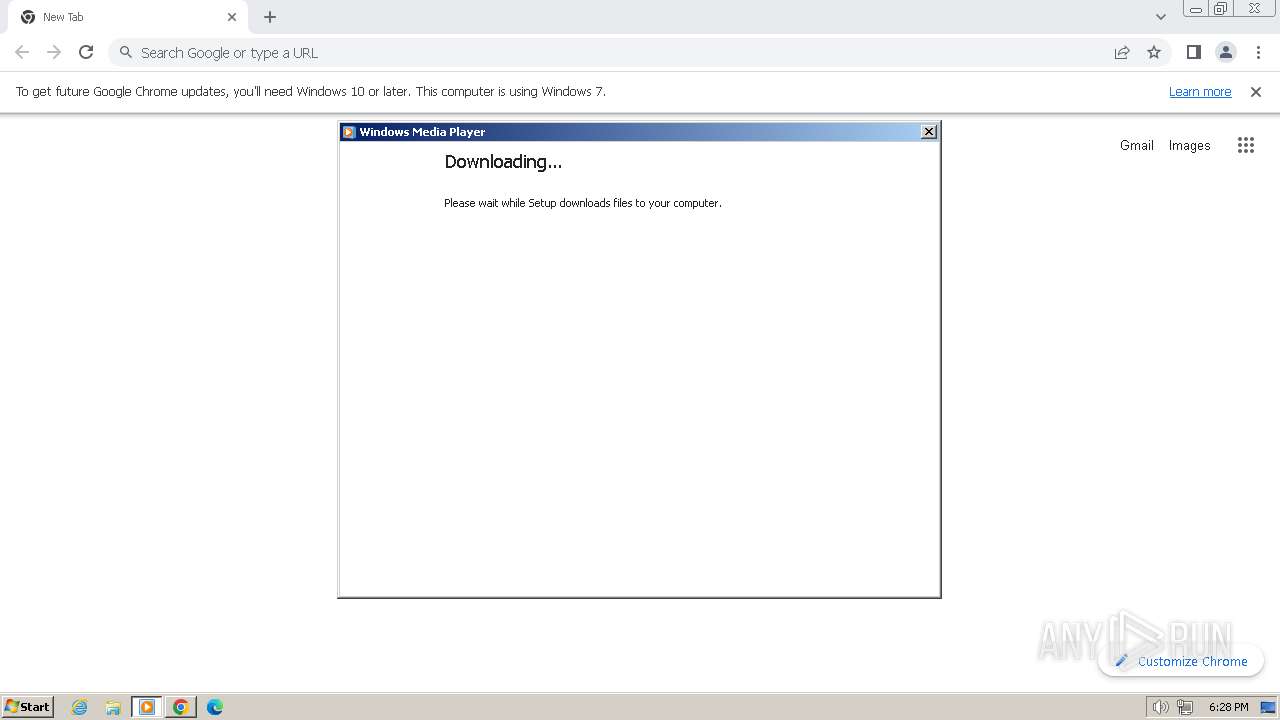
Task: Click the 6:28 PM clock
Action: [x=1228, y=707]
